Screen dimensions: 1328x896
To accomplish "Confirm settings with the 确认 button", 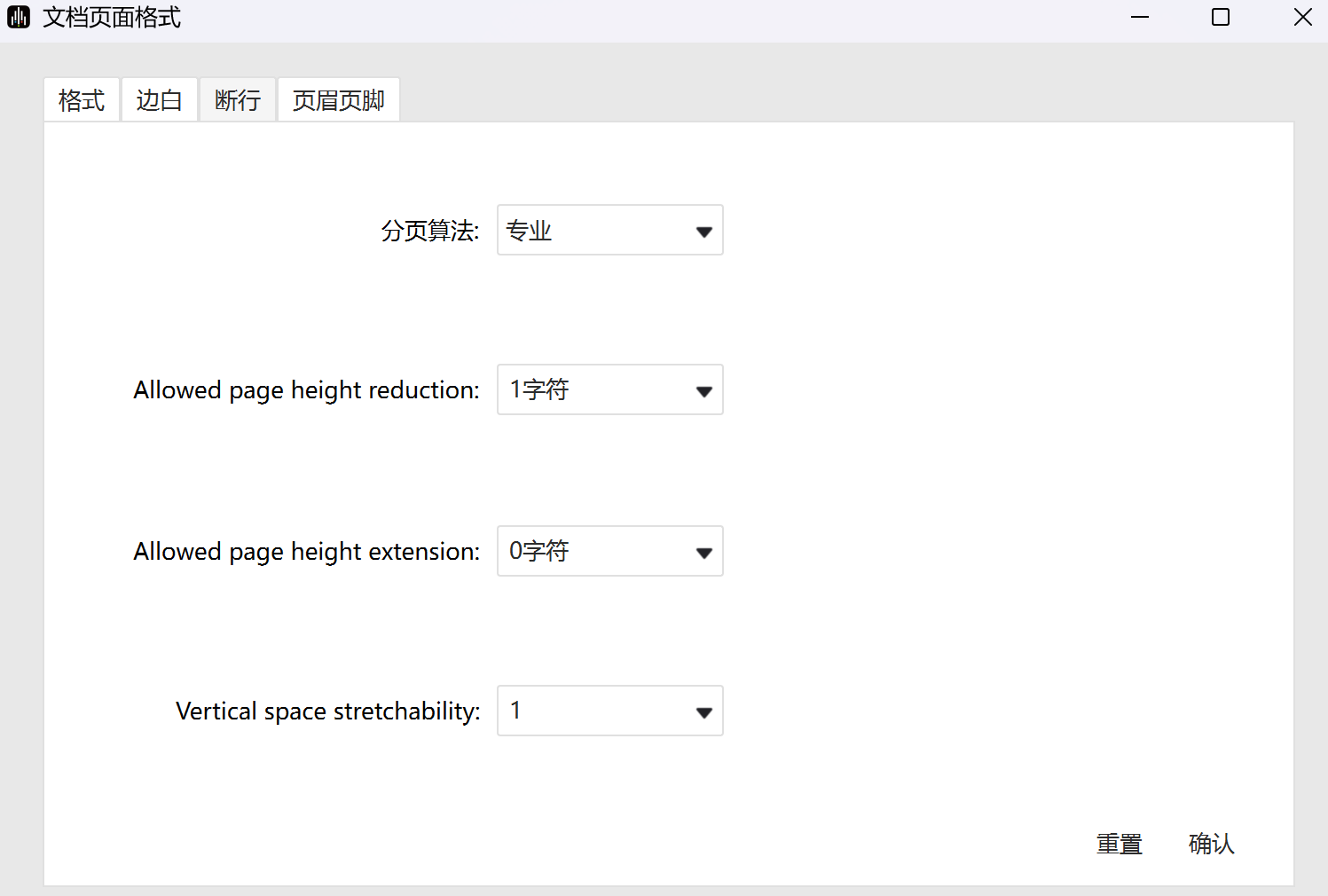I will click(1211, 844).
